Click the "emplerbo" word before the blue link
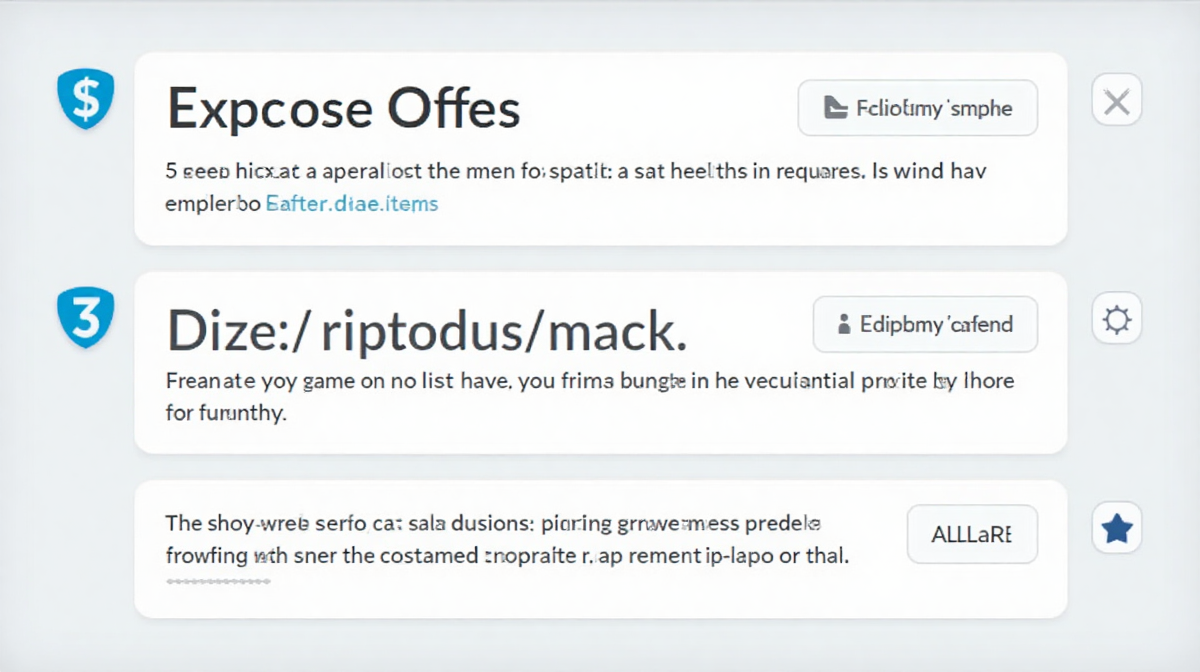 click(212, 203)
